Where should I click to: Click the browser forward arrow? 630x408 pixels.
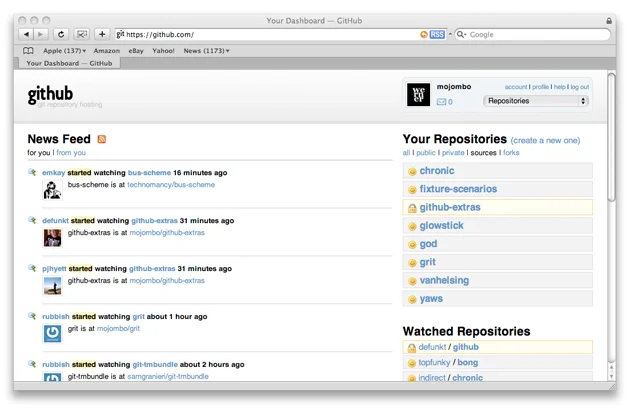click(x=41, y=35)
